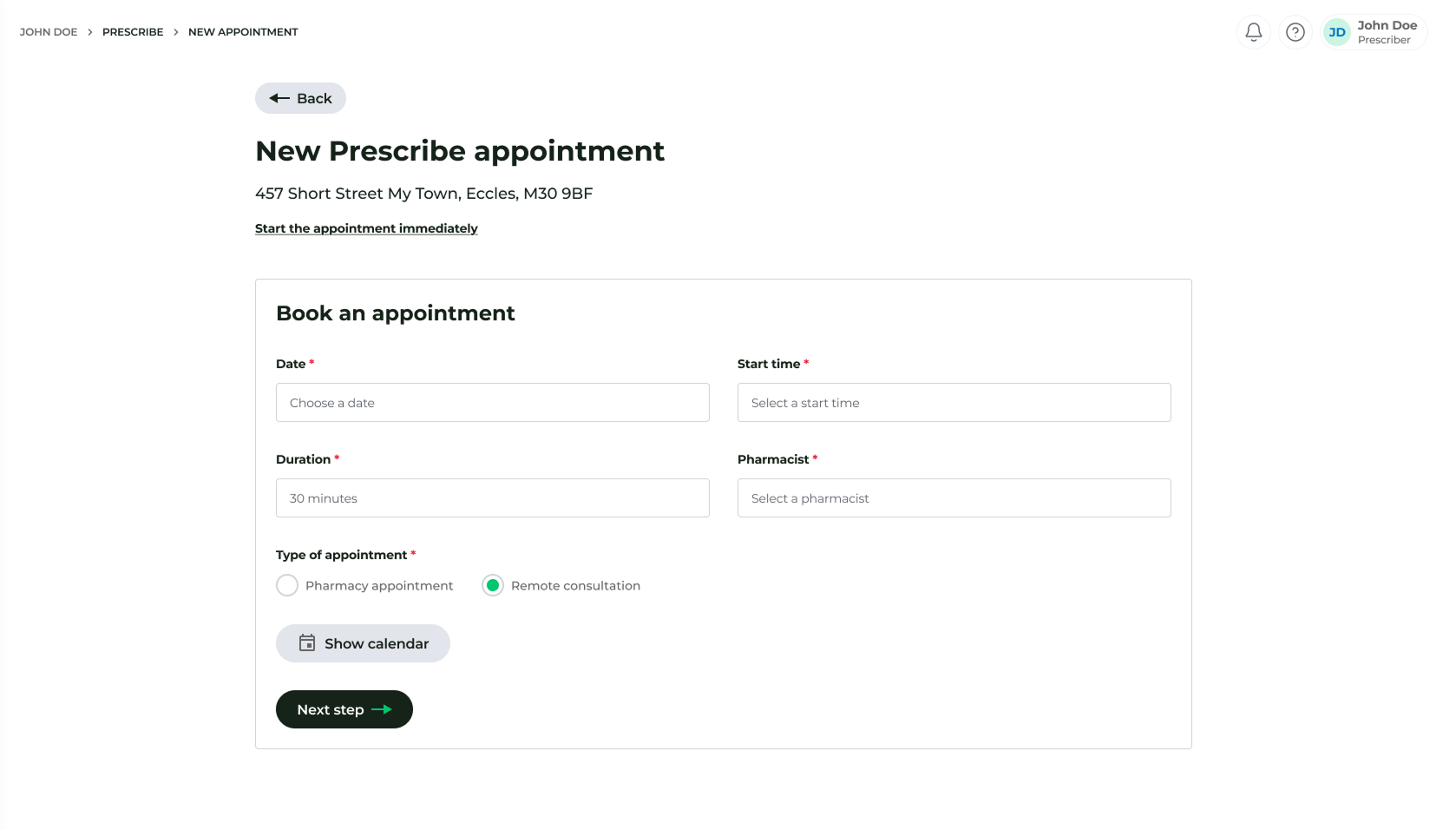Open the help question mark icon

[x=1295, y=32]
